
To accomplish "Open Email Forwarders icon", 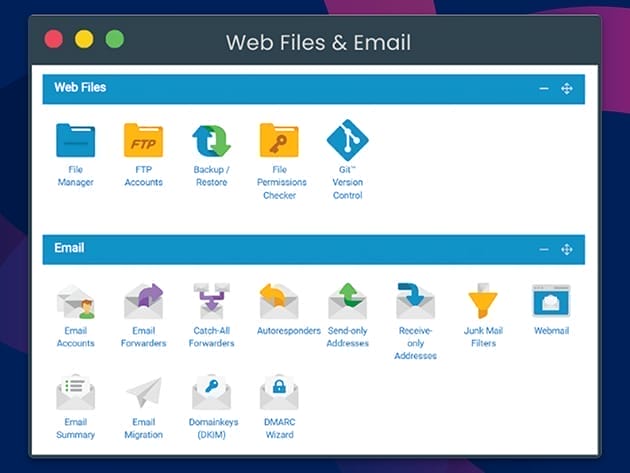I will coord(143,301).
